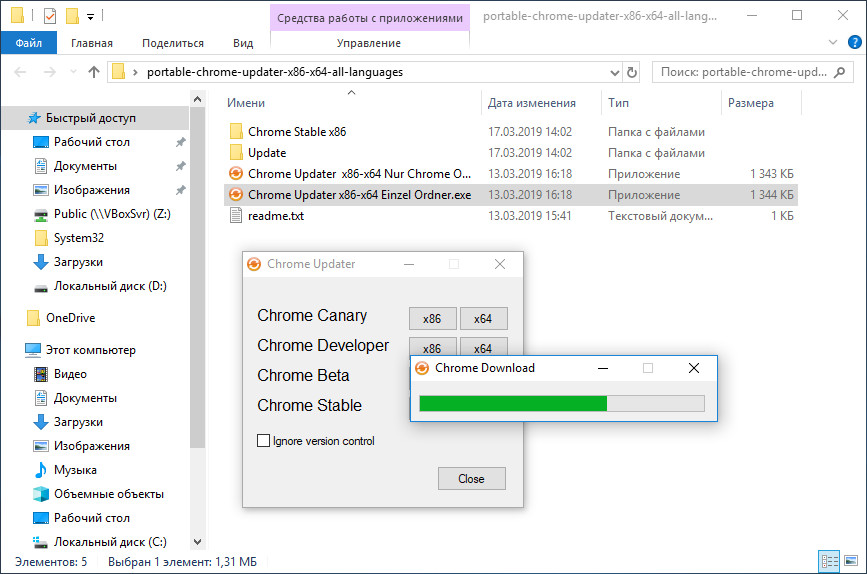
Task: Click Chrome Updater window title icon
Action: (x=254, y=264)
